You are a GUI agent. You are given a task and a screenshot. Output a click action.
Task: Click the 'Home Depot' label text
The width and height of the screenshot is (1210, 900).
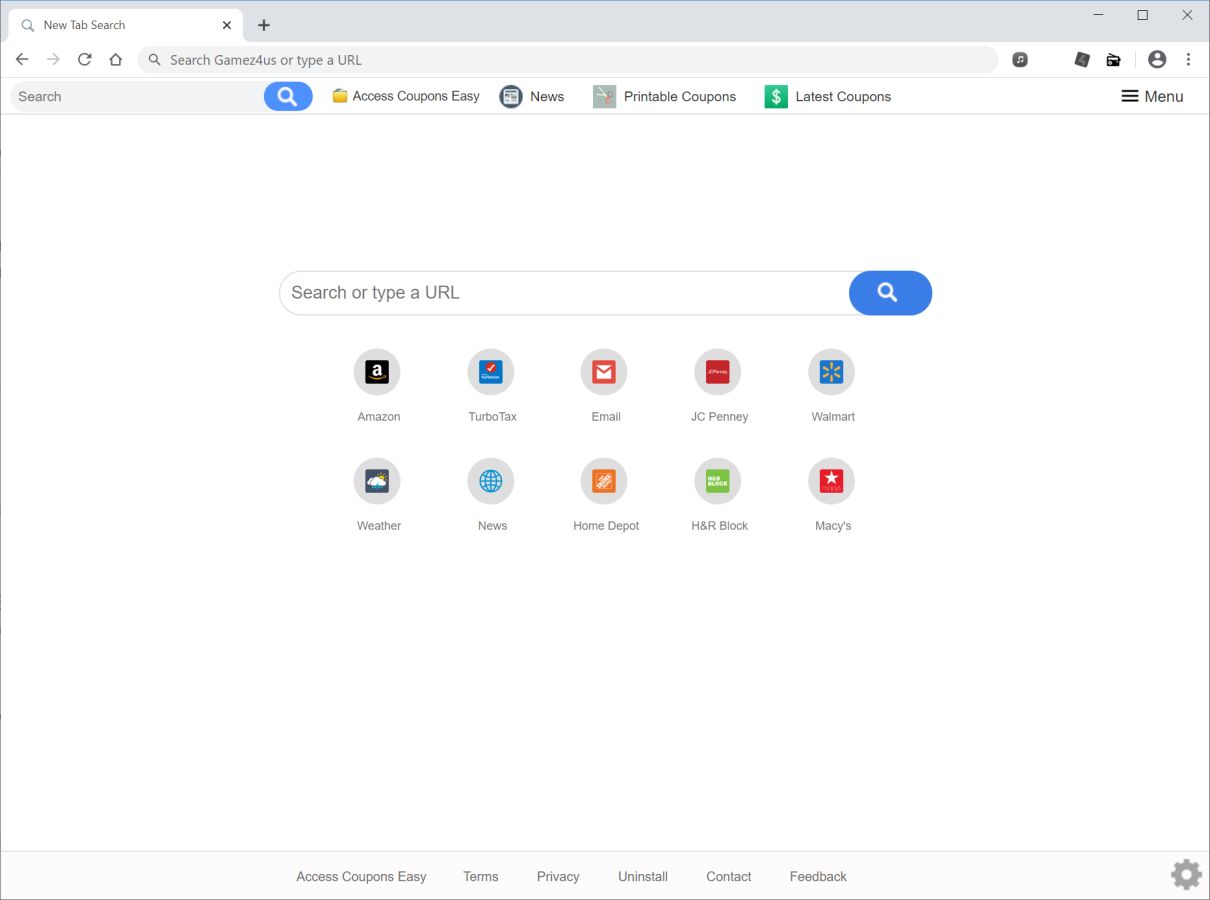606,526
